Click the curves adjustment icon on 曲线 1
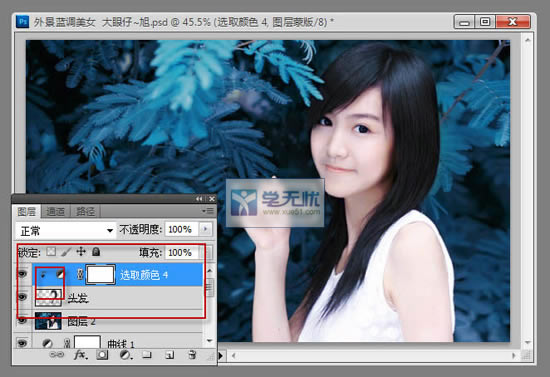 tap(47, 343)
